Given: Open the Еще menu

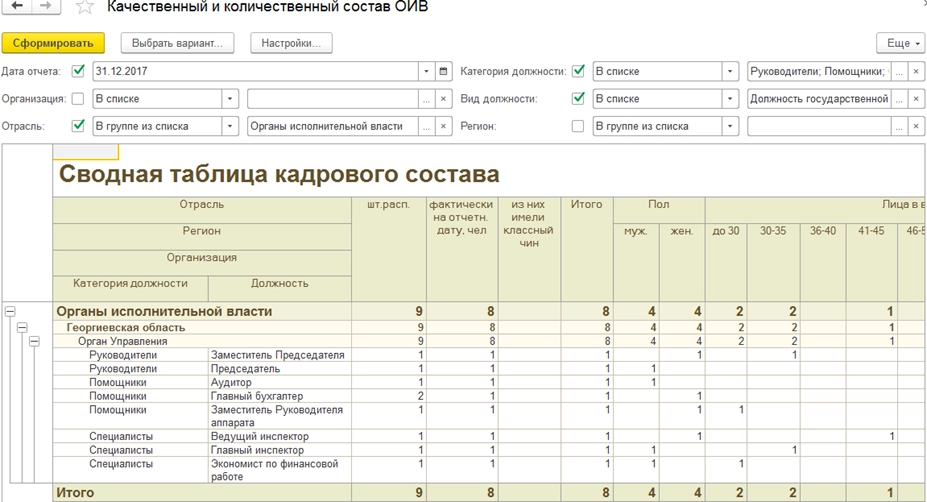Looking at the screenshot, I should (900, 43).
